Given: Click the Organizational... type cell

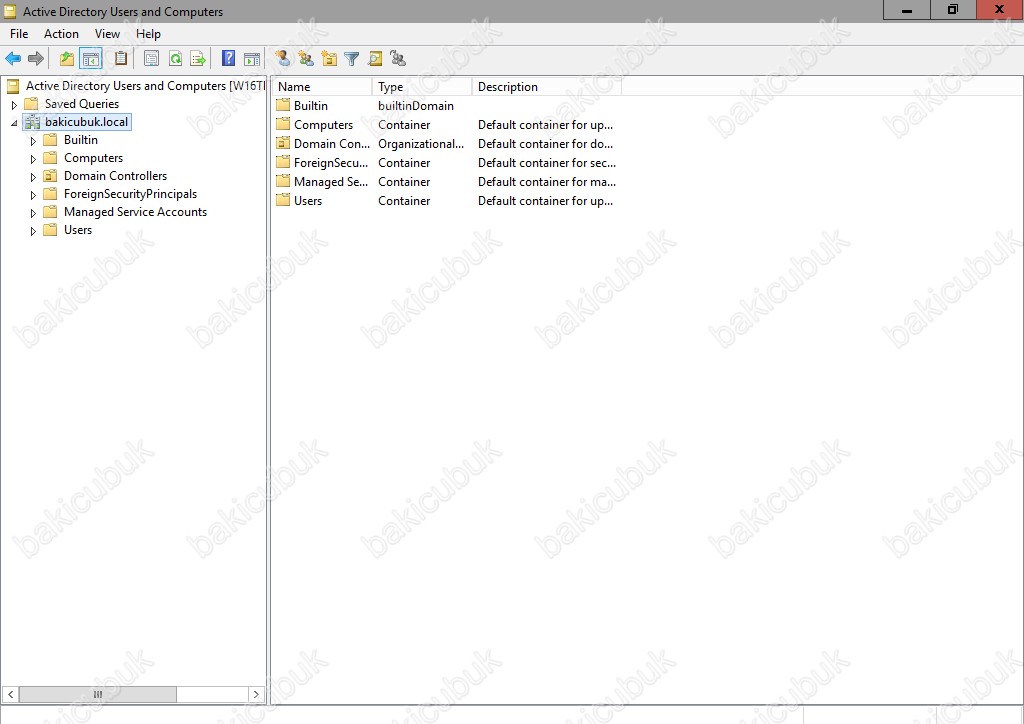Looking at the screenshot, I should (x=421, y=144).
